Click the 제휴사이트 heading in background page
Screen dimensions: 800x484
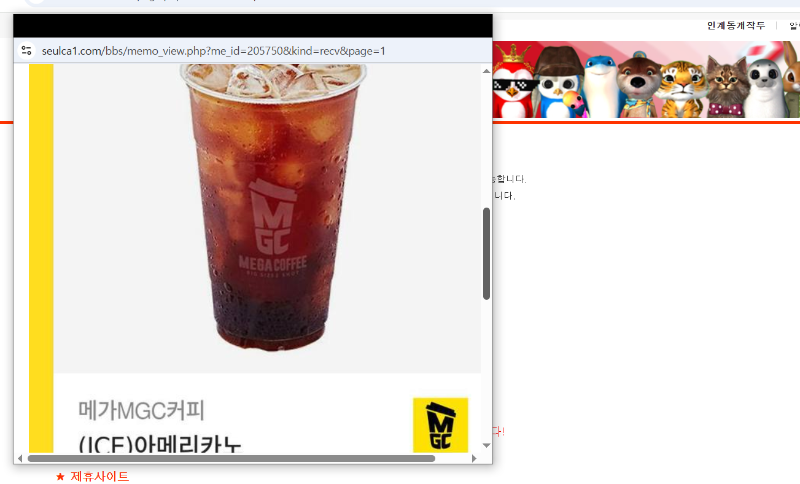click(99, 476)
